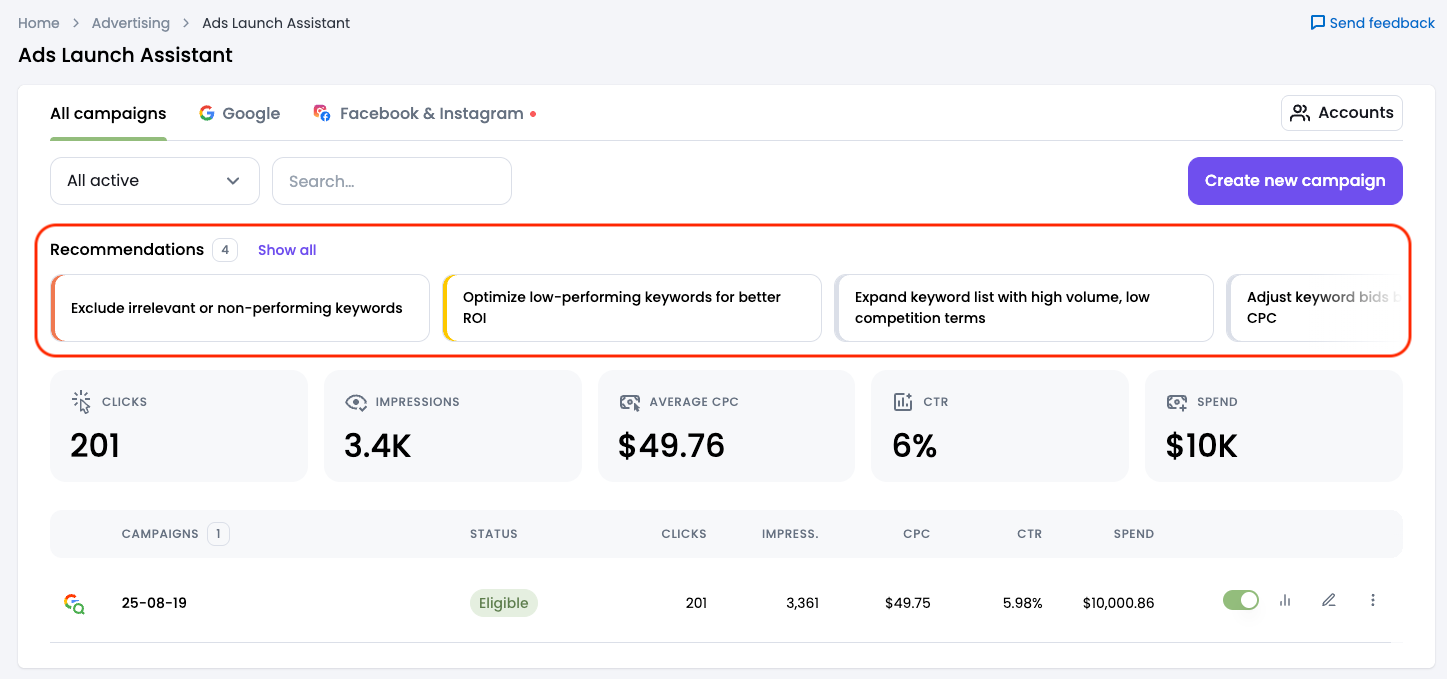Click the campaign Search input field
1447x679 pixels.
[x=391, y=181]
